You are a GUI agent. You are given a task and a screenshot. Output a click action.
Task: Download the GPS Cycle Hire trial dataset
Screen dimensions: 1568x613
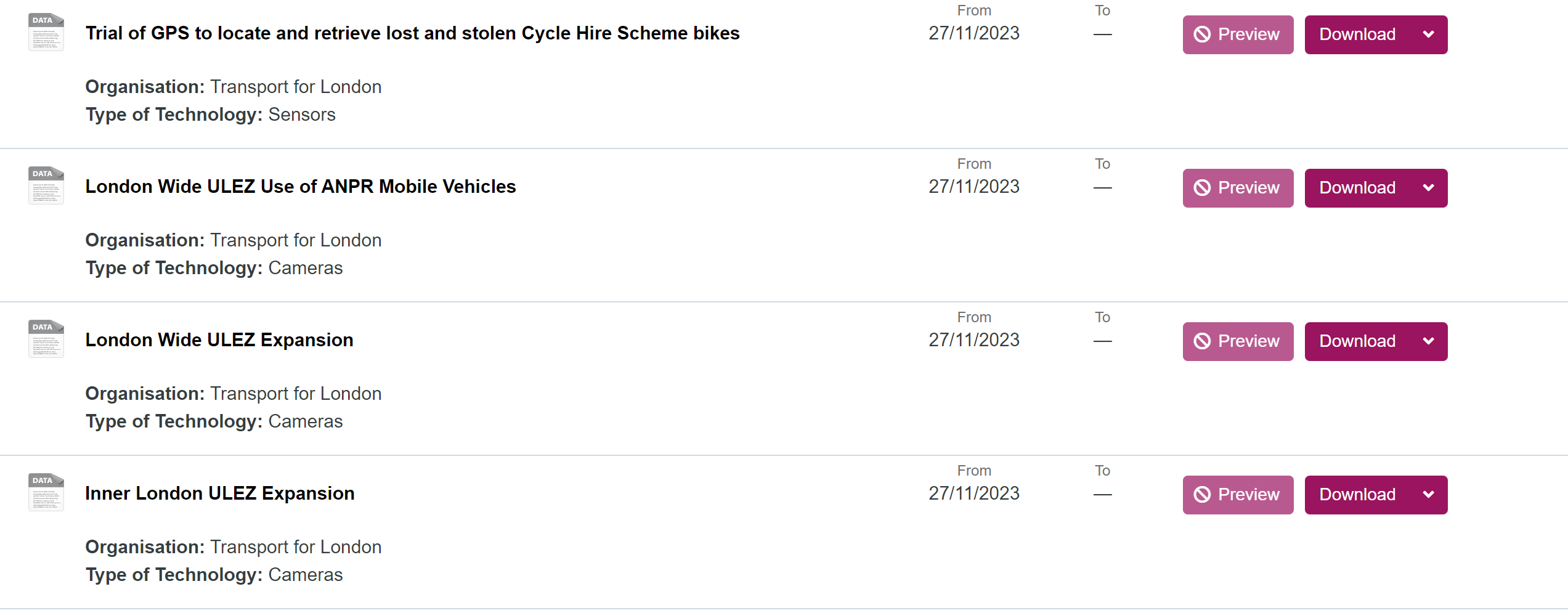[x=1357, y=35]
